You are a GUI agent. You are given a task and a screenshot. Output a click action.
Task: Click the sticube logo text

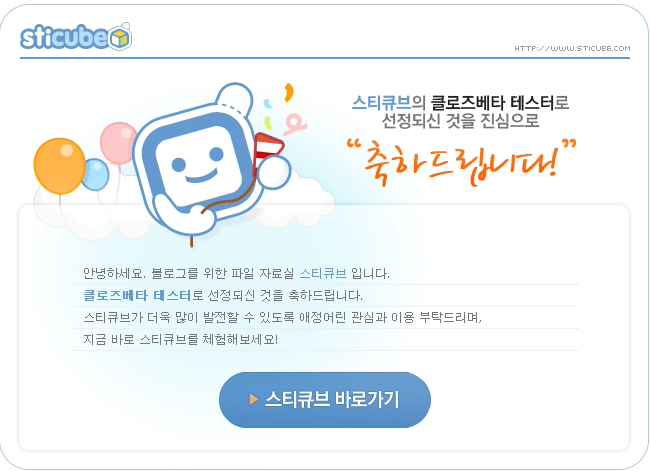click(x=65, y=37)
